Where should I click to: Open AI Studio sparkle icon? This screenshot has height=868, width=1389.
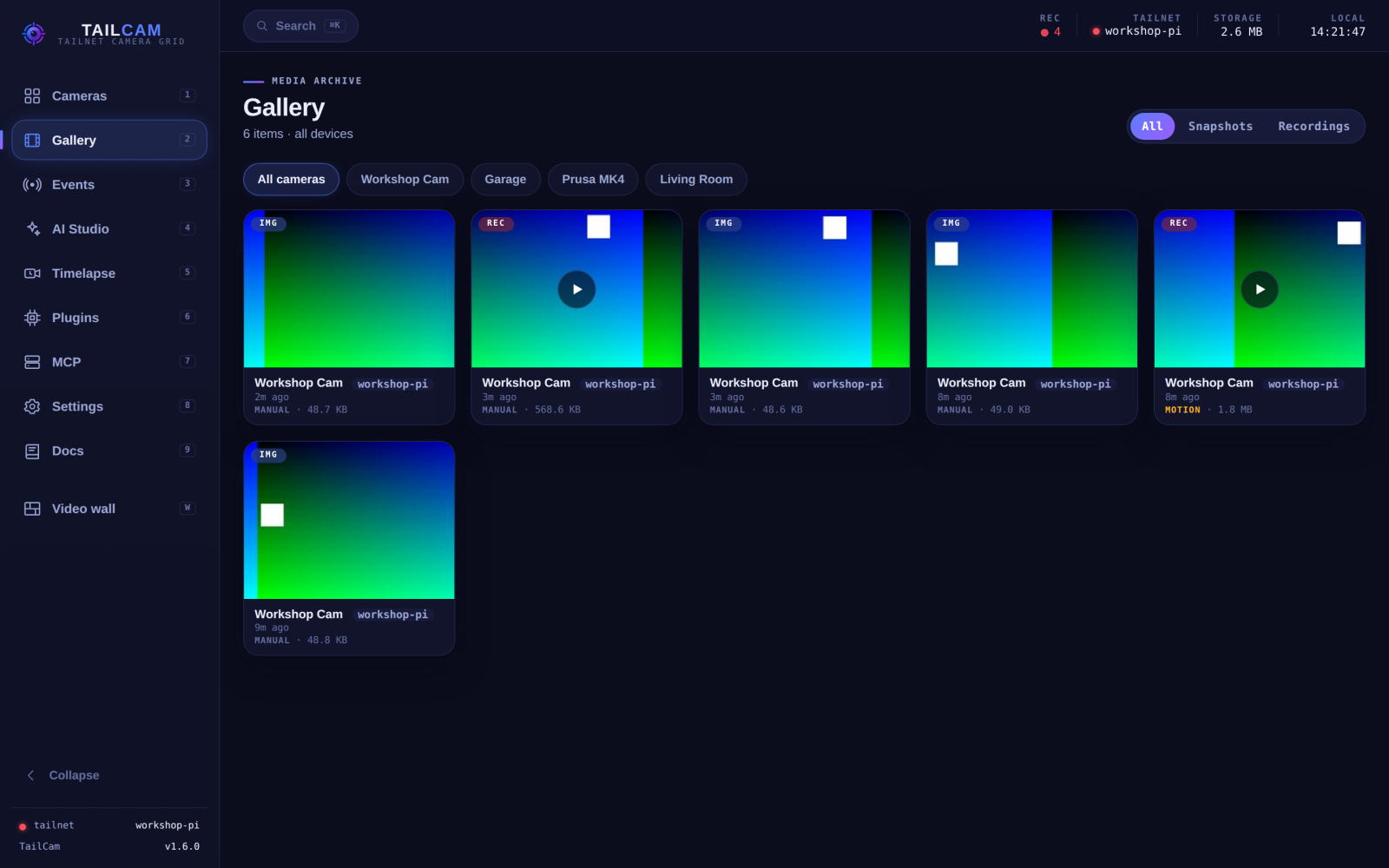click(32, 228)
